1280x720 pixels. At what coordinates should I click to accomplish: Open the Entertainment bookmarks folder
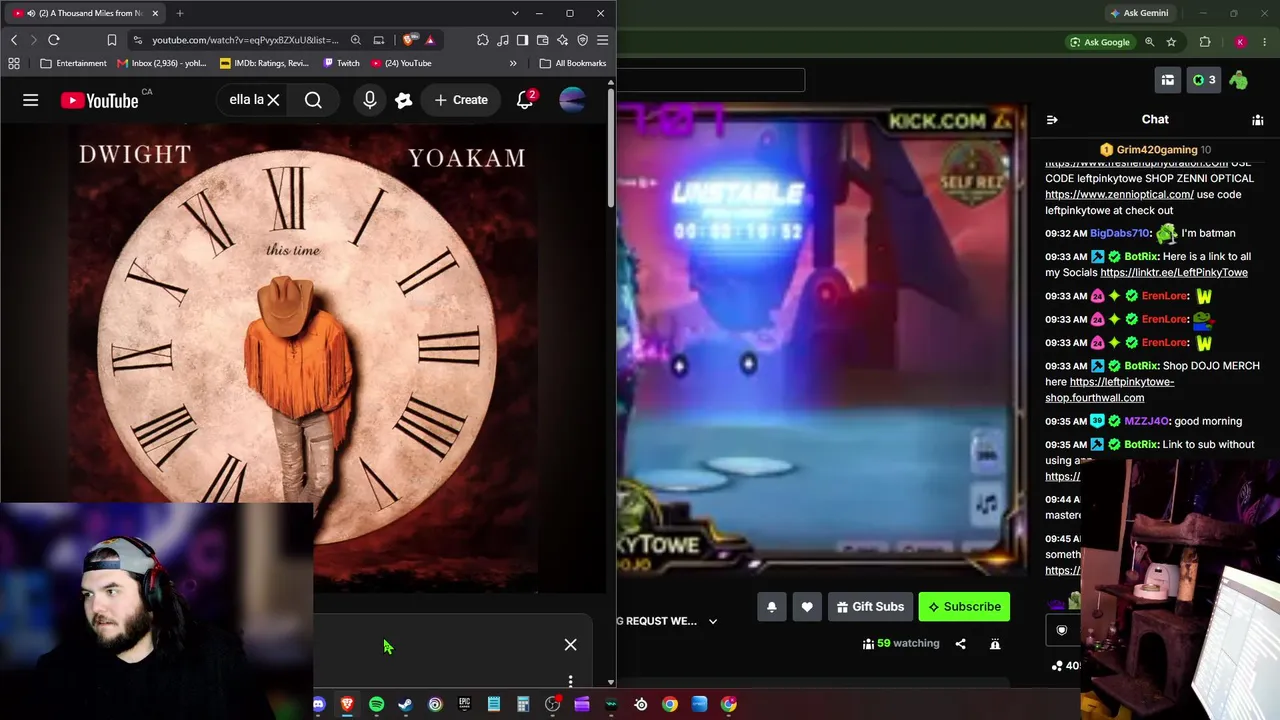73,63
